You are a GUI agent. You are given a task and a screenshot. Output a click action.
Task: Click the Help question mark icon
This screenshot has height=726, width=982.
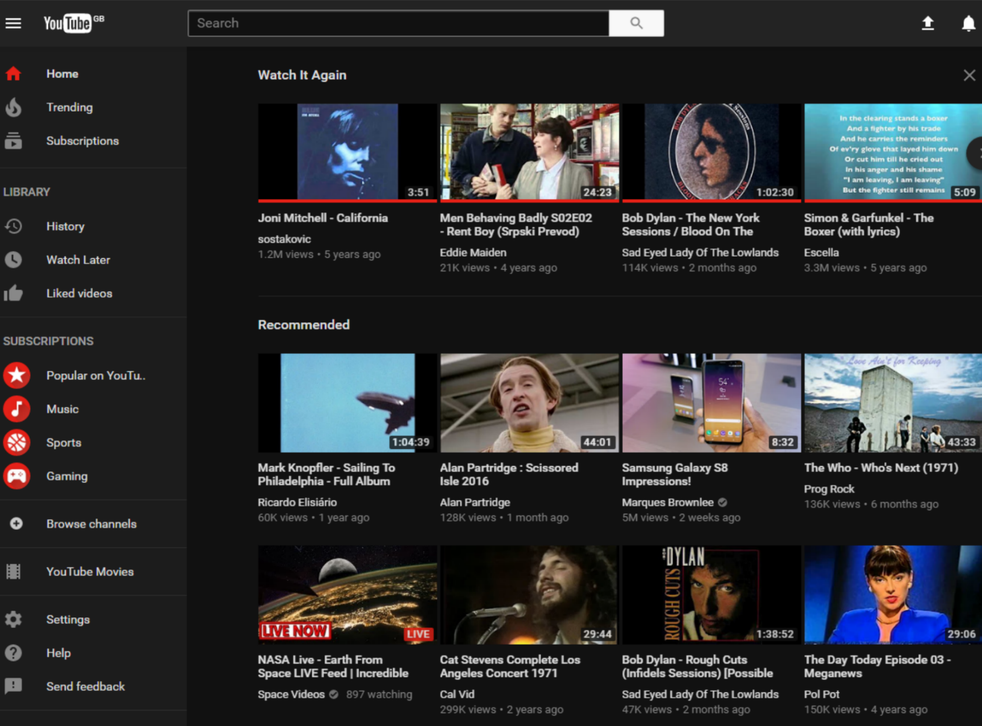(13, 653)
